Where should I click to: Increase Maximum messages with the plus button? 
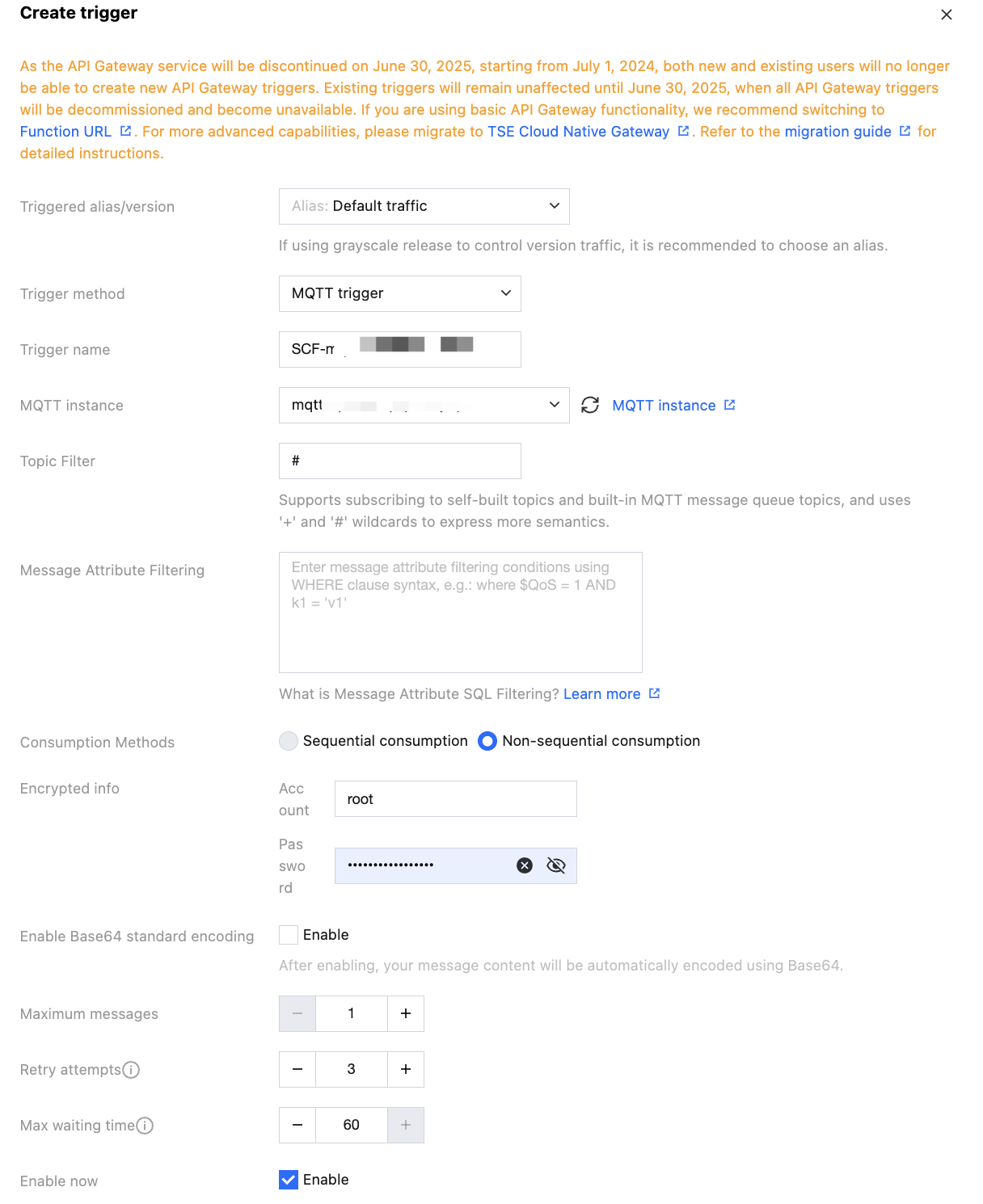406,1013
